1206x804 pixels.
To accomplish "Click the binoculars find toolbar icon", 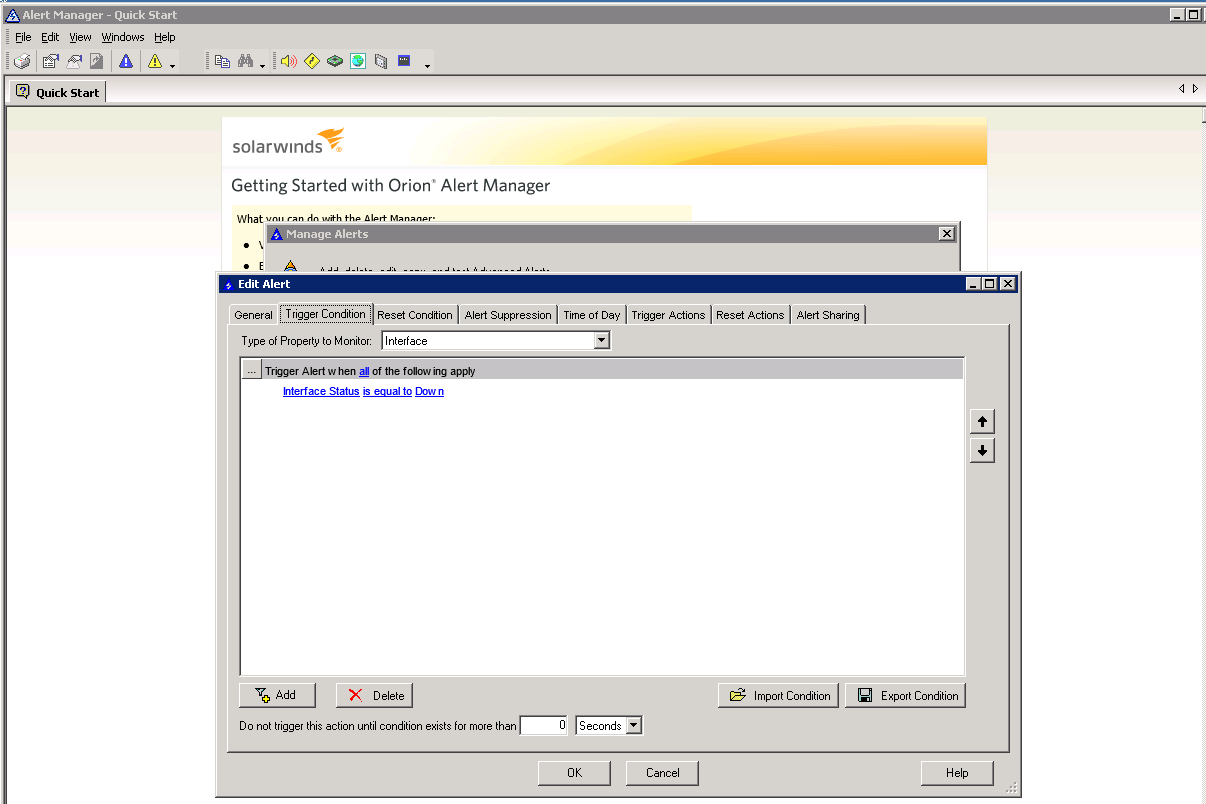I will point(246,61).
